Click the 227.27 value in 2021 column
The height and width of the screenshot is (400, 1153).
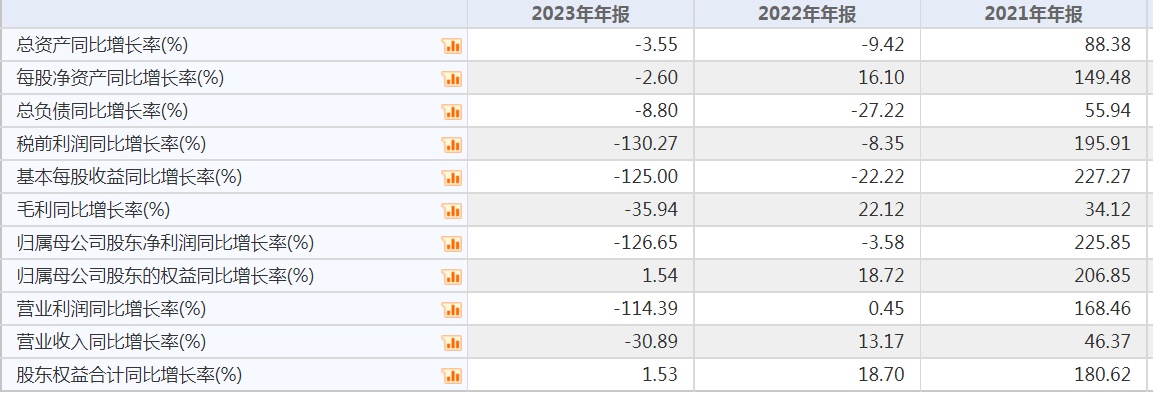[x=1099, y=177]
